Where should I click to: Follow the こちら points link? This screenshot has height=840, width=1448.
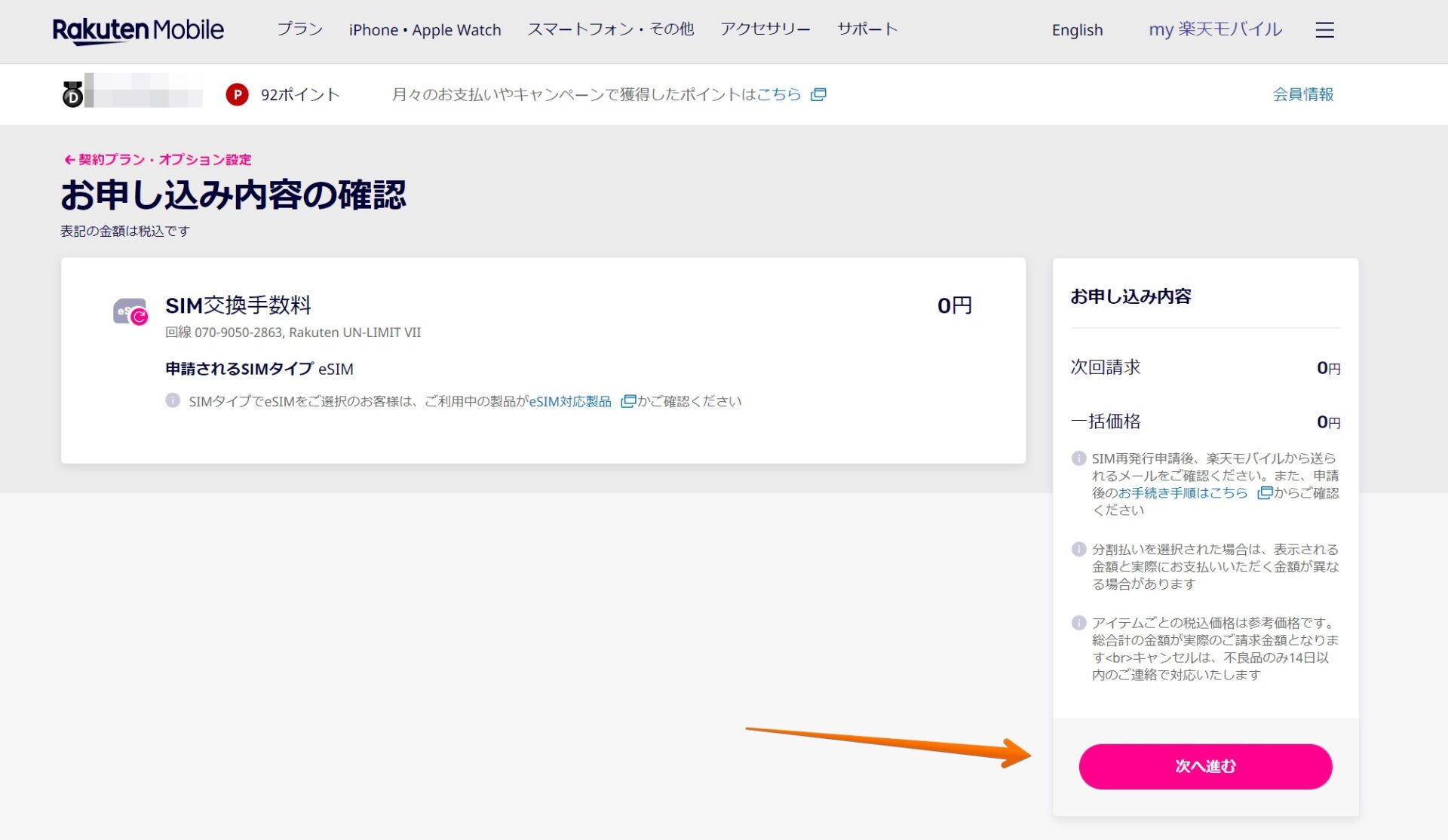(778, 94)
